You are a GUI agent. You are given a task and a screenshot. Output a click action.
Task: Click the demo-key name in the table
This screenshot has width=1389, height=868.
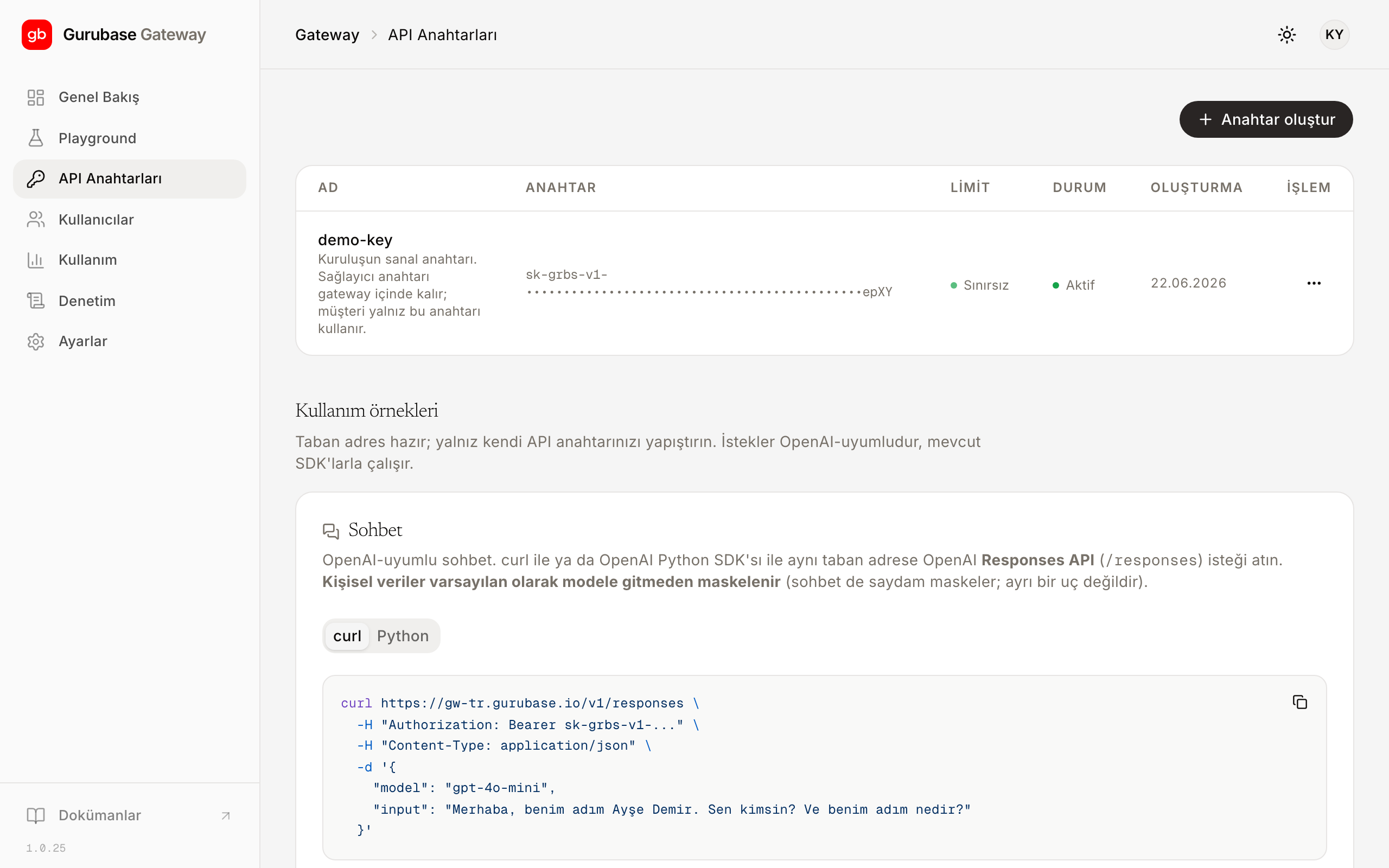pos(355,239)
